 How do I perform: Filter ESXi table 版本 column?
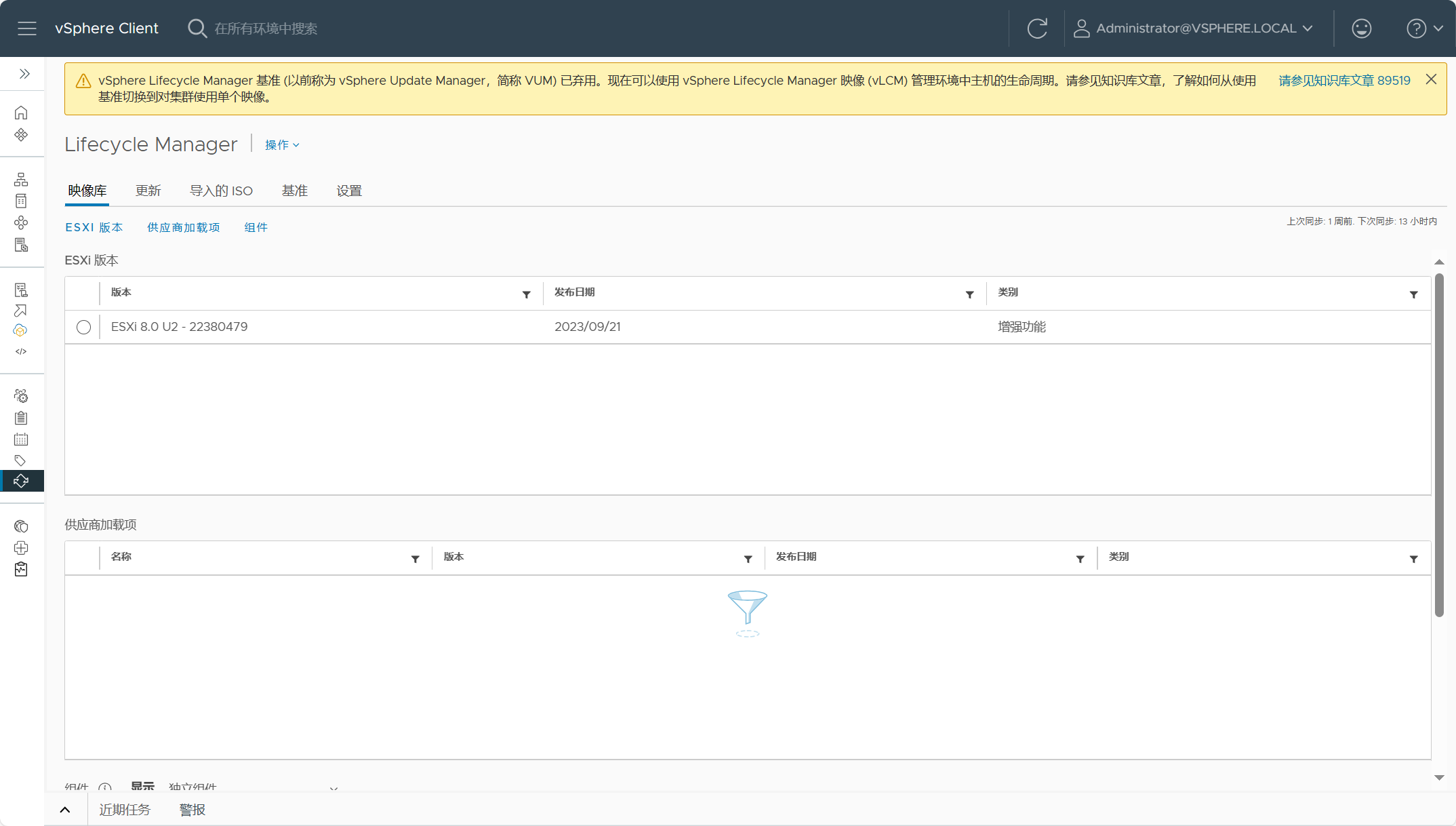pyautogui.click(x=526, y=294)
